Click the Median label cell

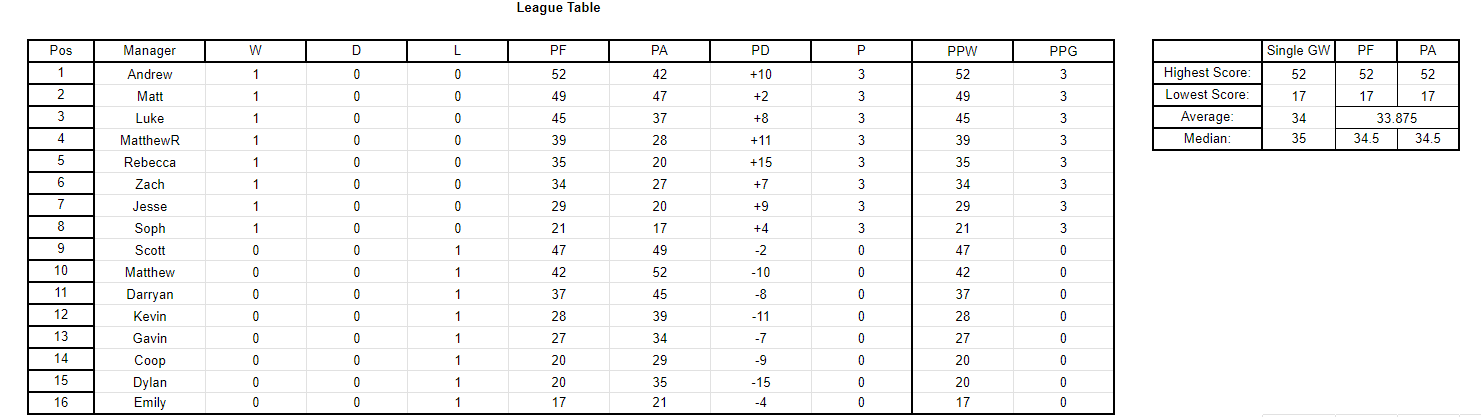1207,139
